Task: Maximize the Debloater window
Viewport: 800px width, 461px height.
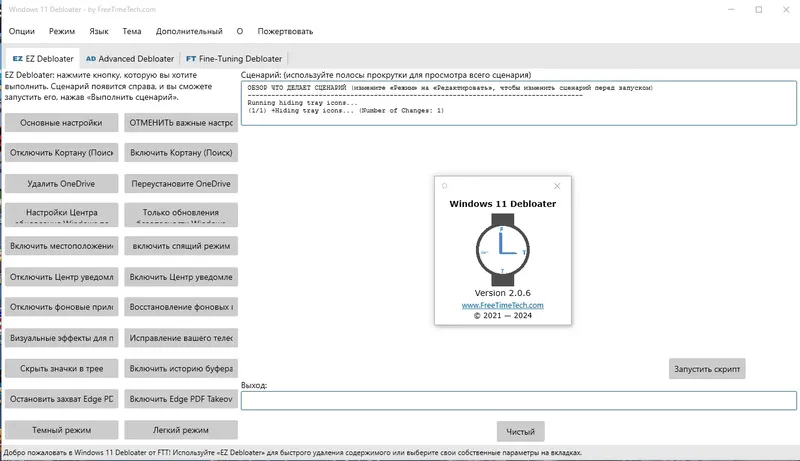Action: tap(759, 9)
